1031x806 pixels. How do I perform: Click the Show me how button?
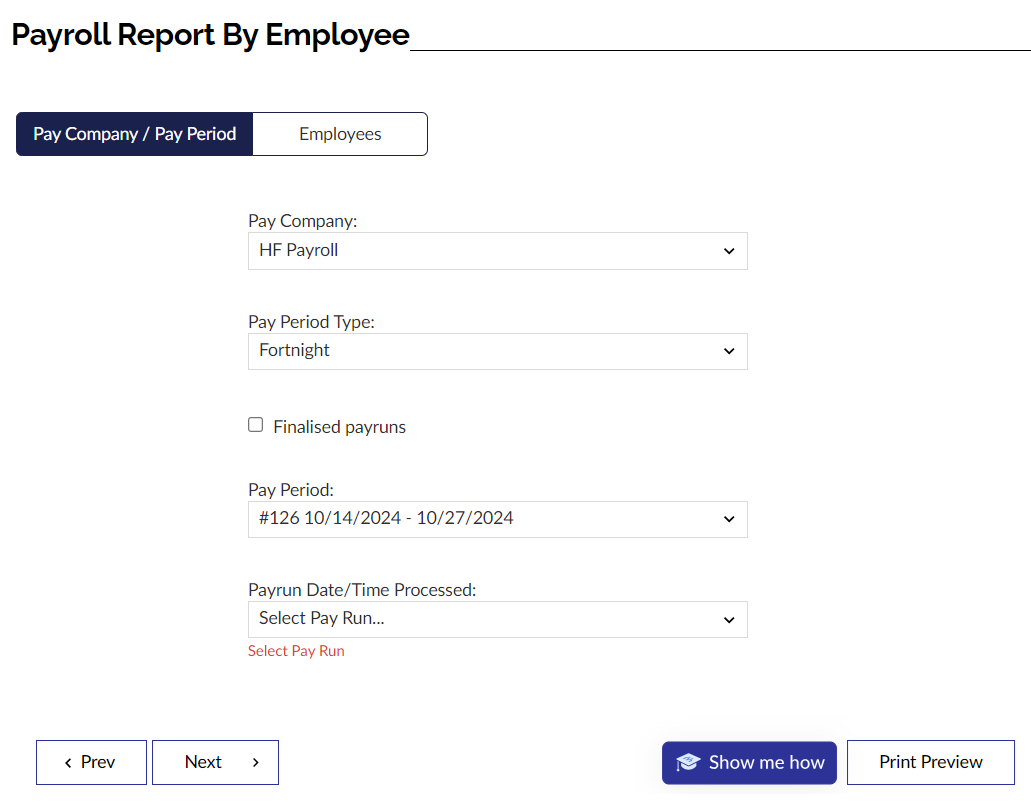pos(749,763)
